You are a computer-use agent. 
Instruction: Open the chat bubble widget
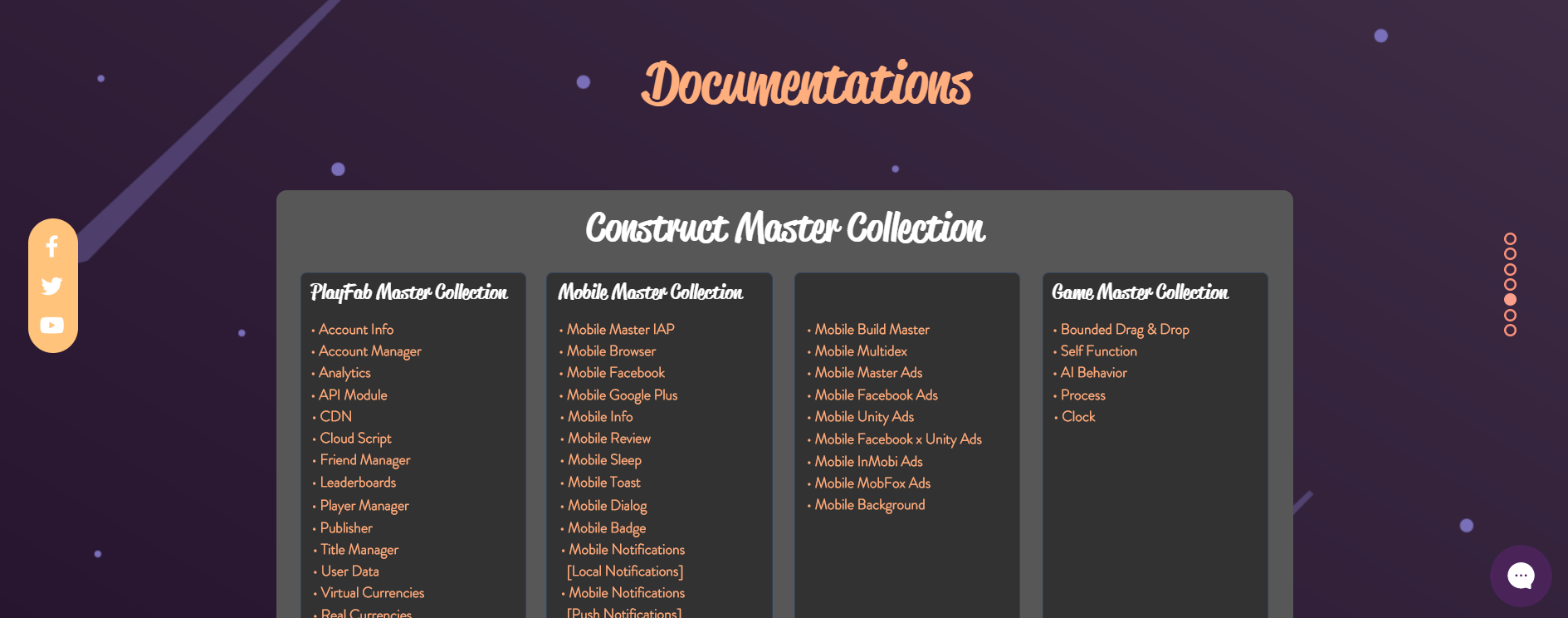pos(1521,576)
